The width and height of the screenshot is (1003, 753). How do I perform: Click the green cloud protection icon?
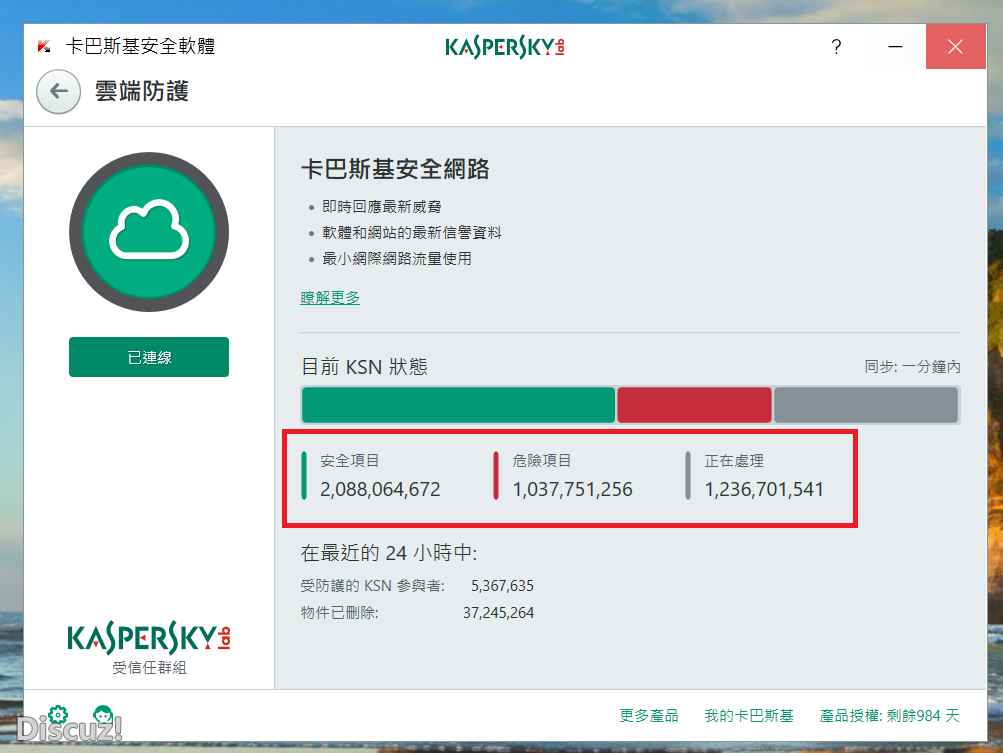(x=149, y=232)
